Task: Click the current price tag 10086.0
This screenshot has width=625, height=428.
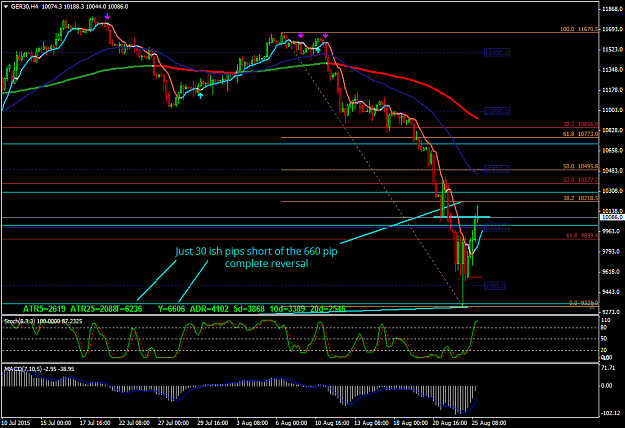Action: (x=611, y=217)
